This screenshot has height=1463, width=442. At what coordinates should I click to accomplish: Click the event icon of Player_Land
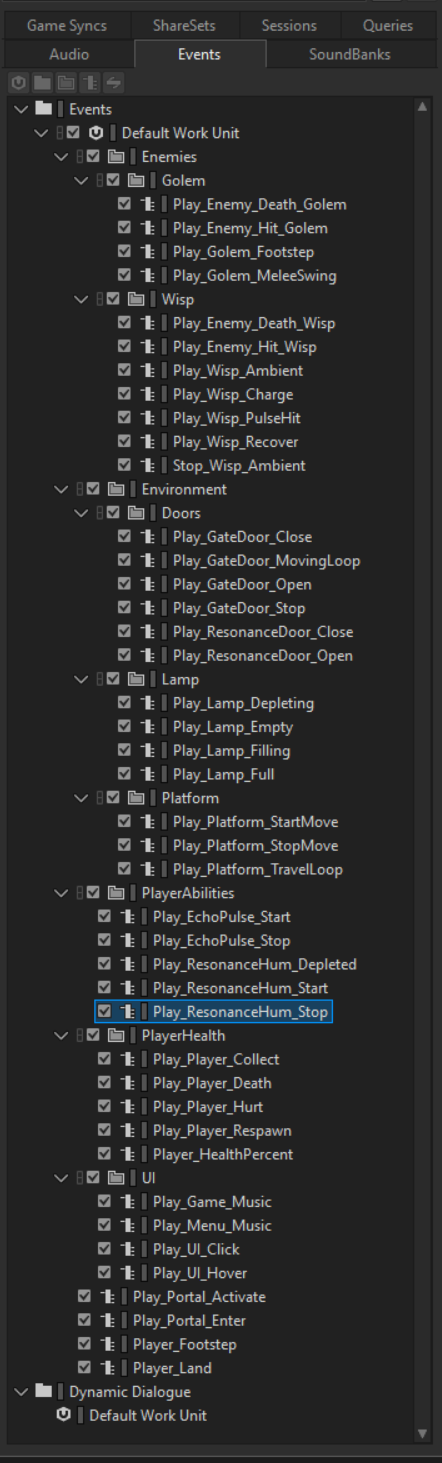[107, 1368]
